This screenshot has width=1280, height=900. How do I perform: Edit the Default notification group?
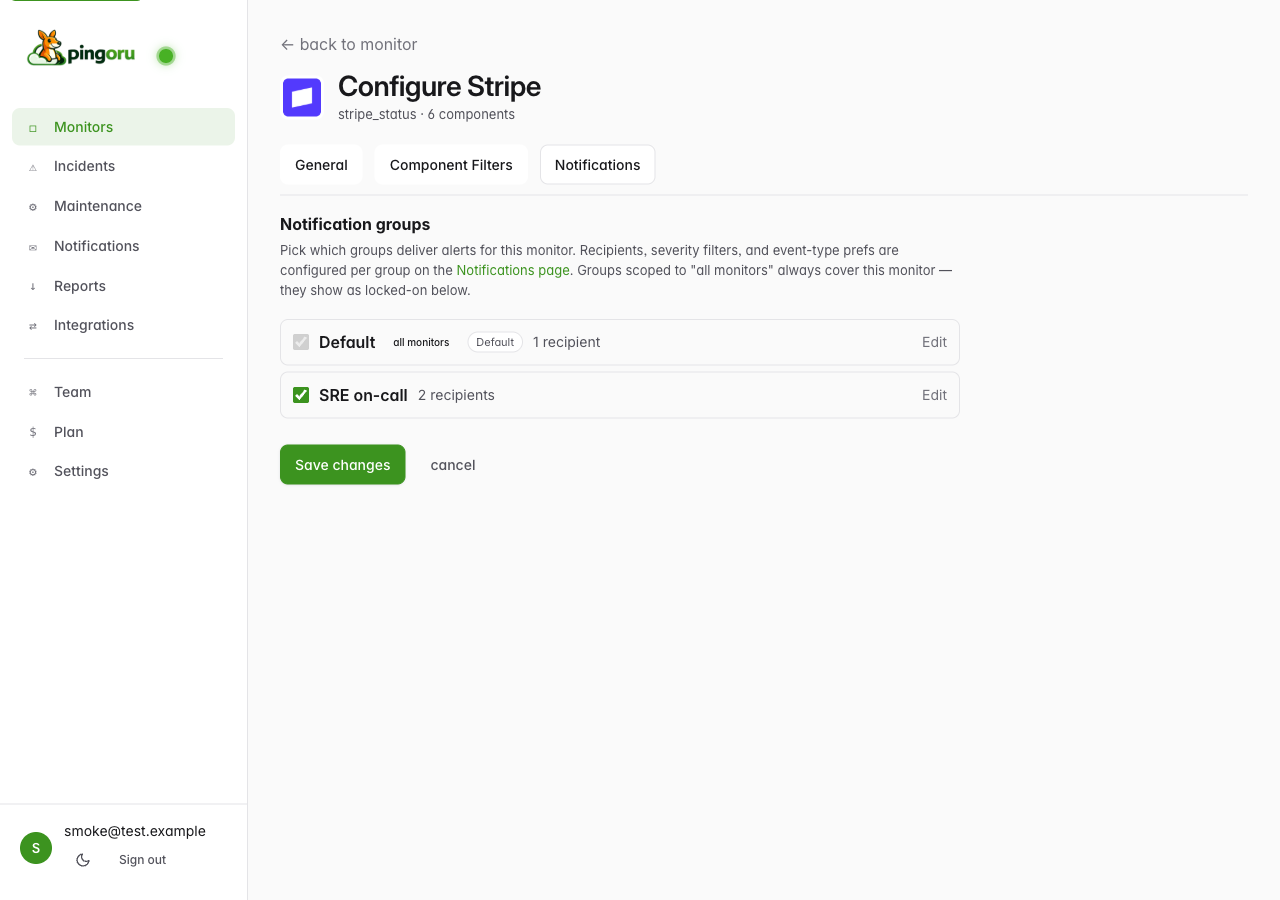[x=934, y=342]
